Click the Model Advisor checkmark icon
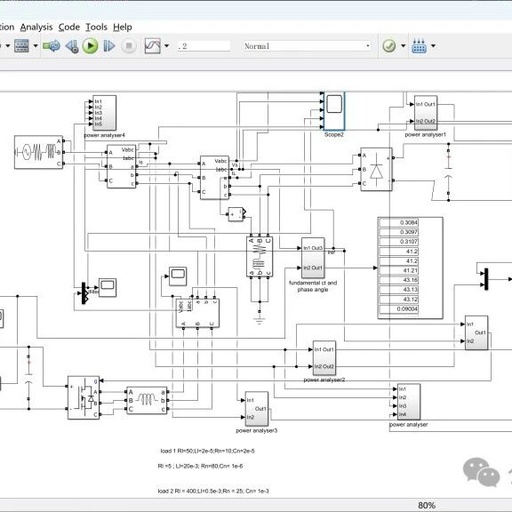The width and height of the screenshot is (512, 512). (389, 46)
